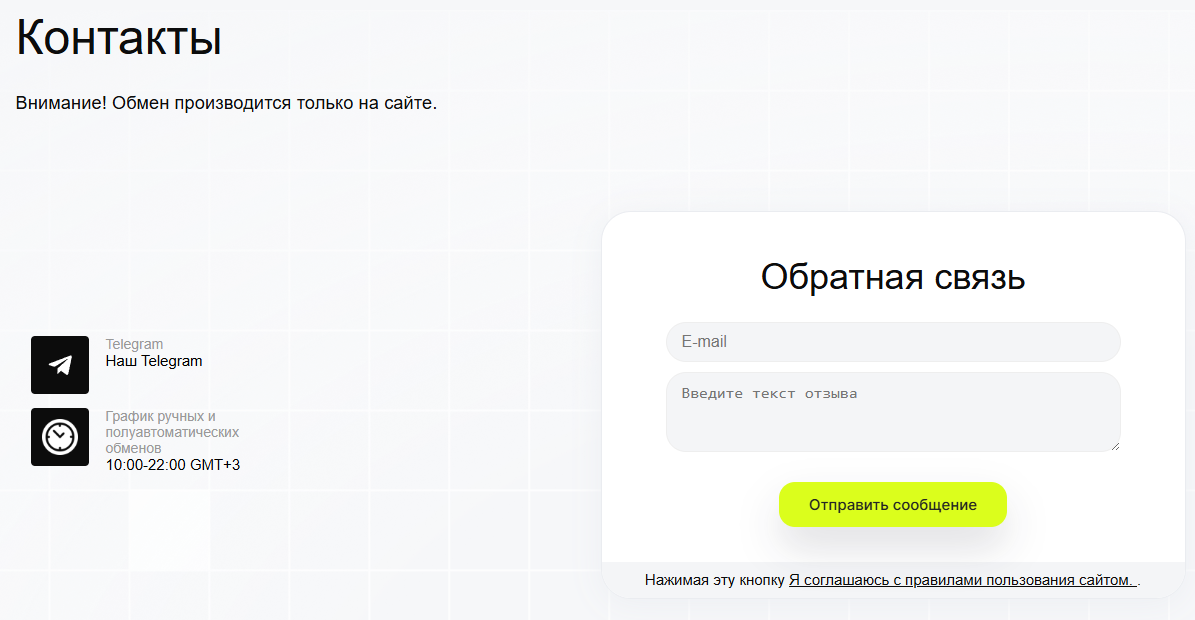Grab the textarea resize handle corner
The width and height of the screenshot is (1195, 620).
[1114, 446]
